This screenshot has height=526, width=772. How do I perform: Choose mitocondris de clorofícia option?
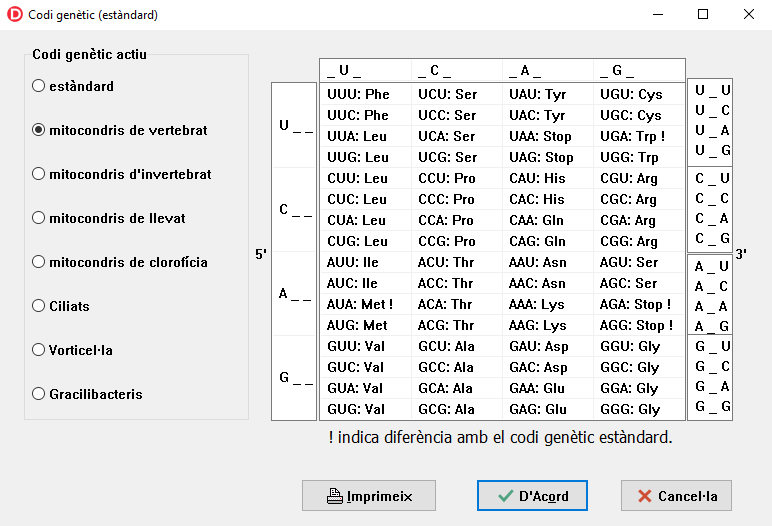pos(39,262)
